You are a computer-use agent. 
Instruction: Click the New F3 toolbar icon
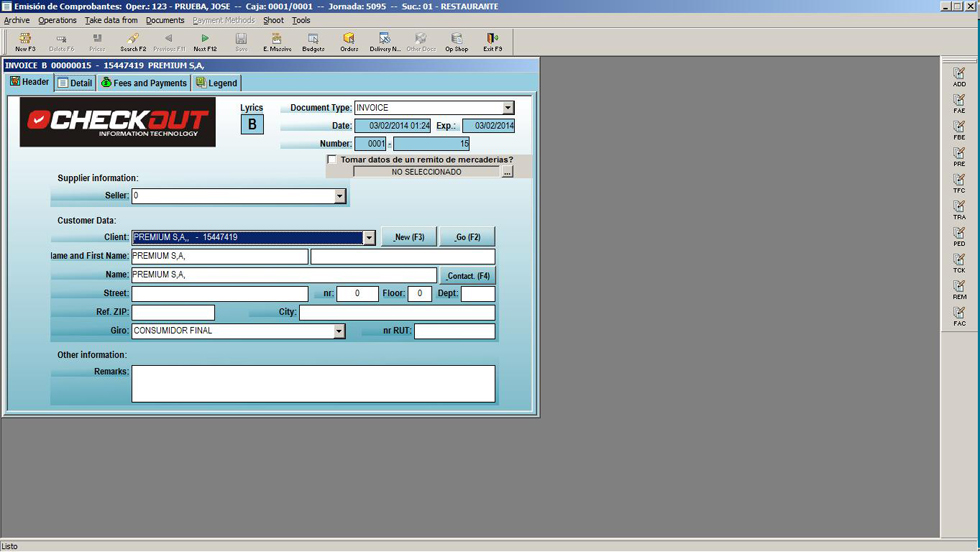(x=25, y=41)
